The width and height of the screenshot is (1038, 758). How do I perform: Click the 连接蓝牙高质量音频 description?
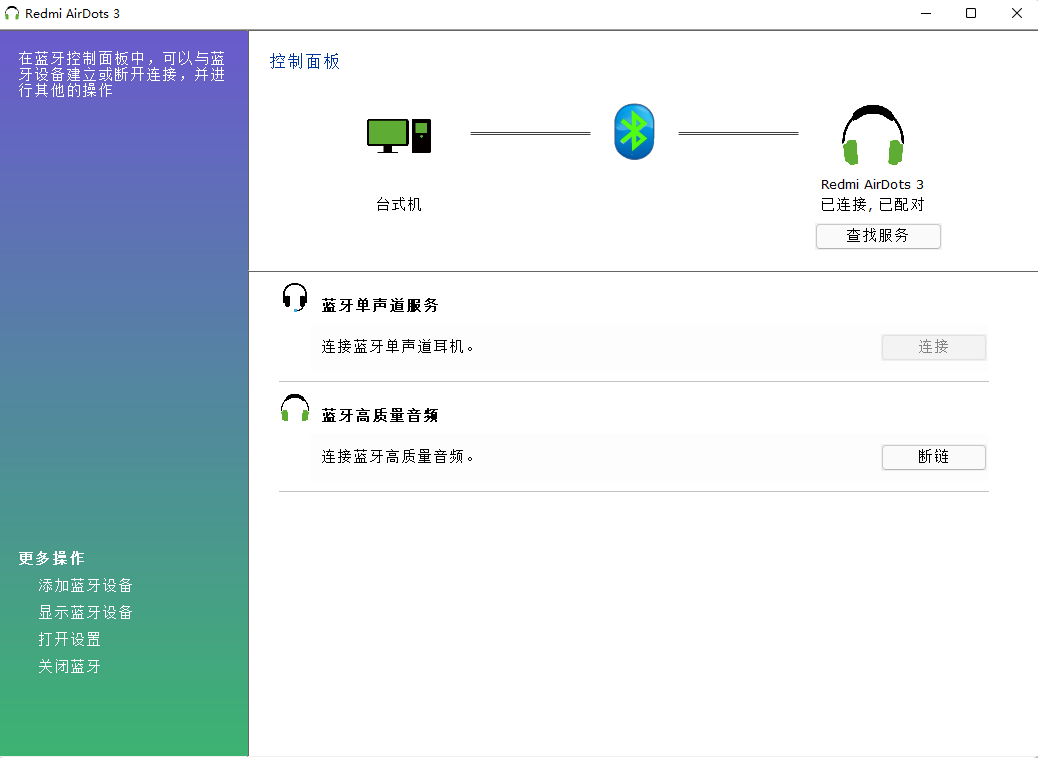click(397, 456)
